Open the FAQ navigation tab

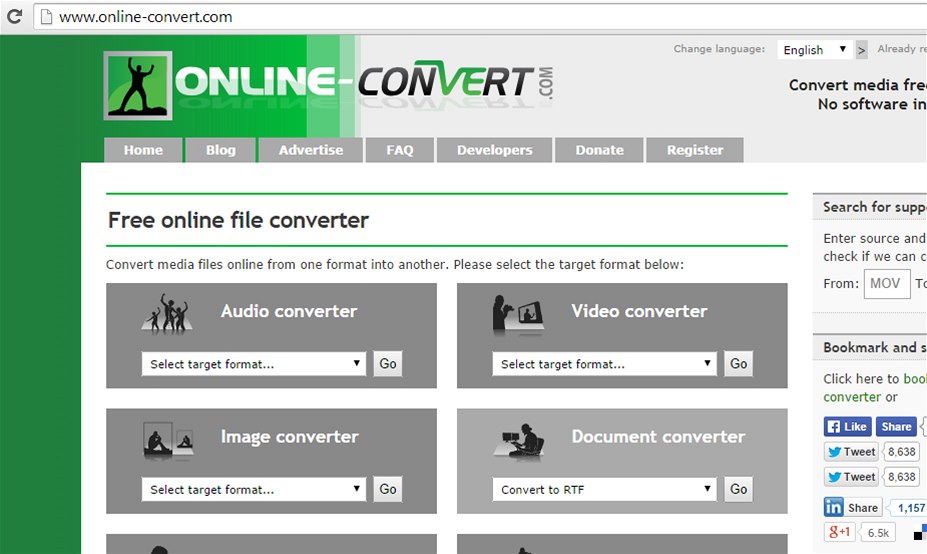point(399,150)
